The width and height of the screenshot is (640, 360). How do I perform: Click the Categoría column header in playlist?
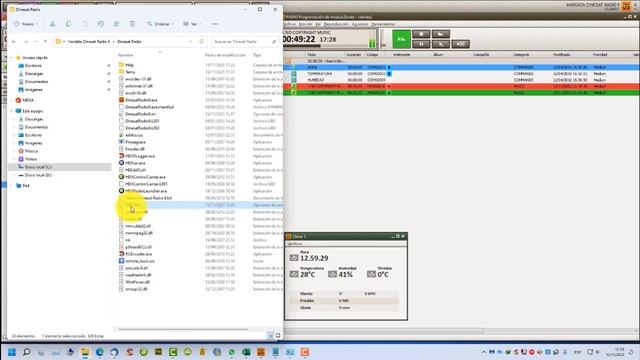[521, 55]
